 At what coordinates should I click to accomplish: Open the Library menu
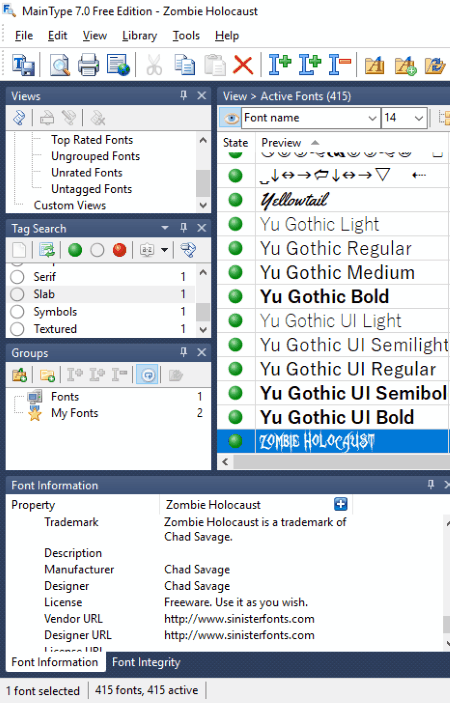coord(139,36)
